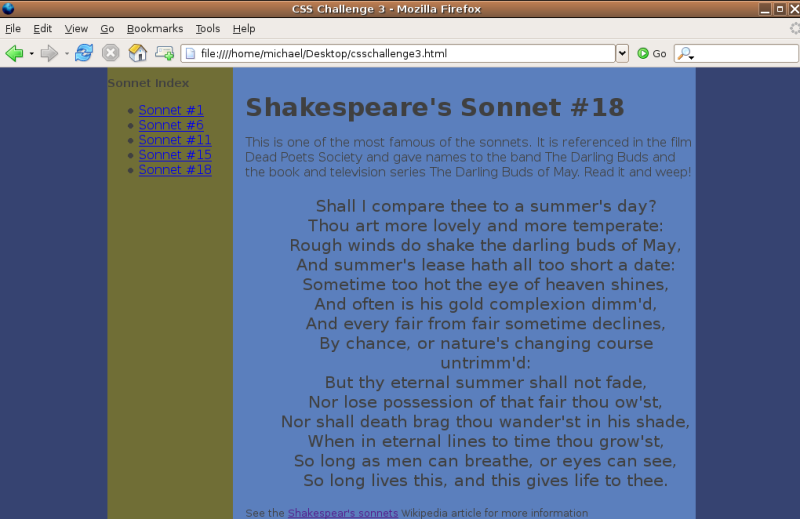The image size is (800, 519).
Task: Click the green Go button
Action: 652,54
